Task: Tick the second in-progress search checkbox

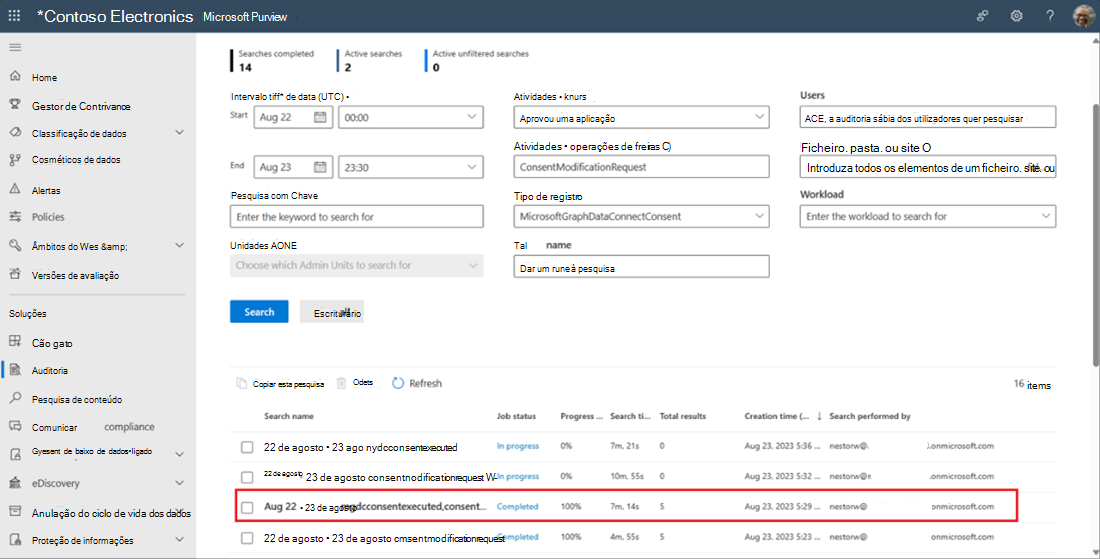Action: [x=247, y=477]
